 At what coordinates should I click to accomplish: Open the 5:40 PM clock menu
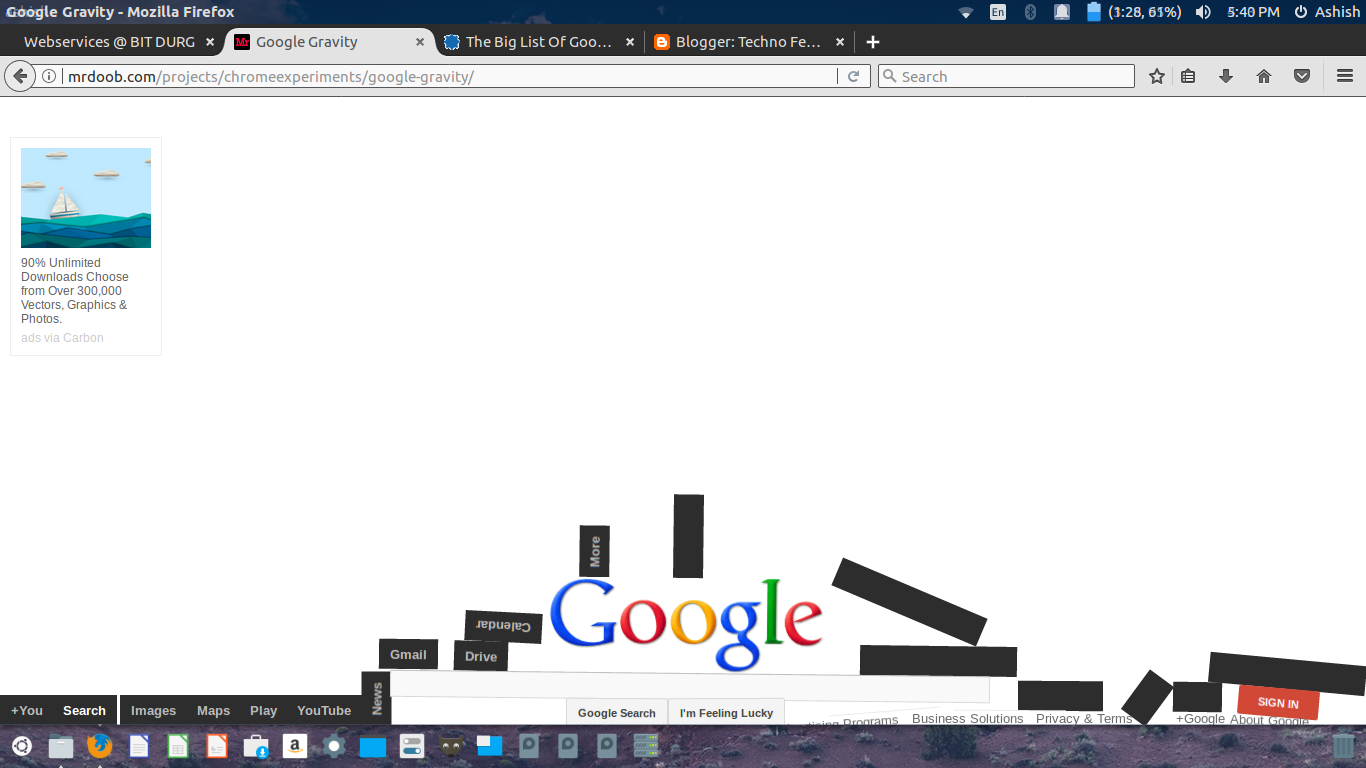coord(1253,12)
